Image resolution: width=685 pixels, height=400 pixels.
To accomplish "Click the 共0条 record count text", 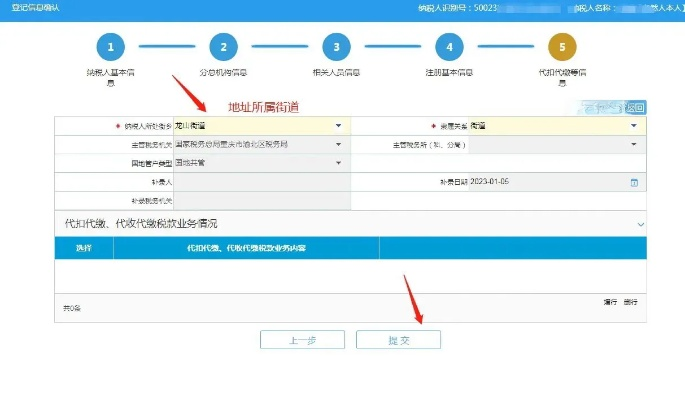I will (x=72, y=308).
